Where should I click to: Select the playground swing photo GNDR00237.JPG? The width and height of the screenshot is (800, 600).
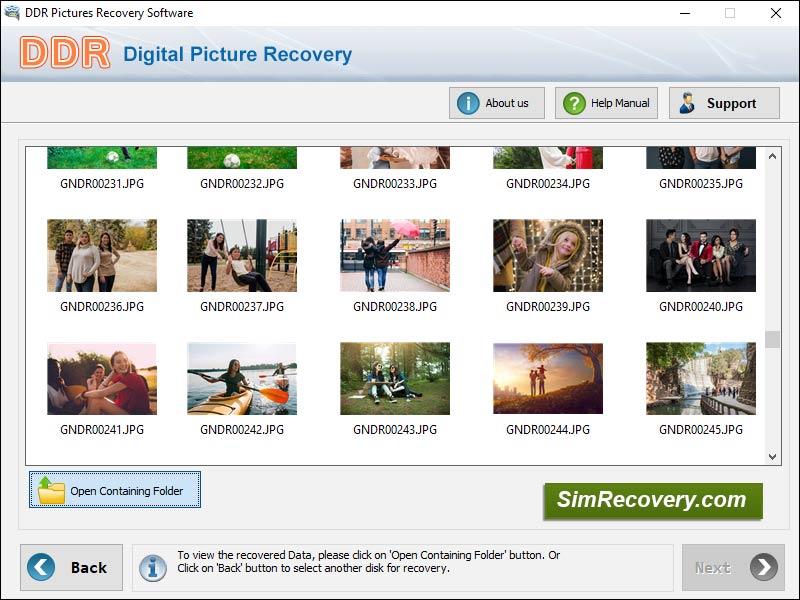242,256
